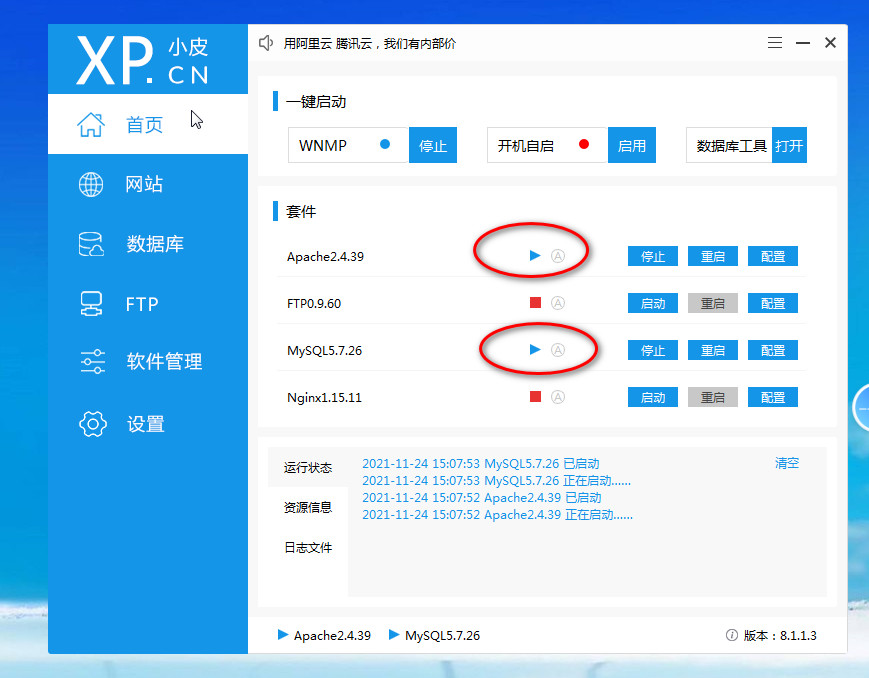Start FTP0.9.60 with 启动
This screenshot has width=869, height=678.
tap(653, 303)
